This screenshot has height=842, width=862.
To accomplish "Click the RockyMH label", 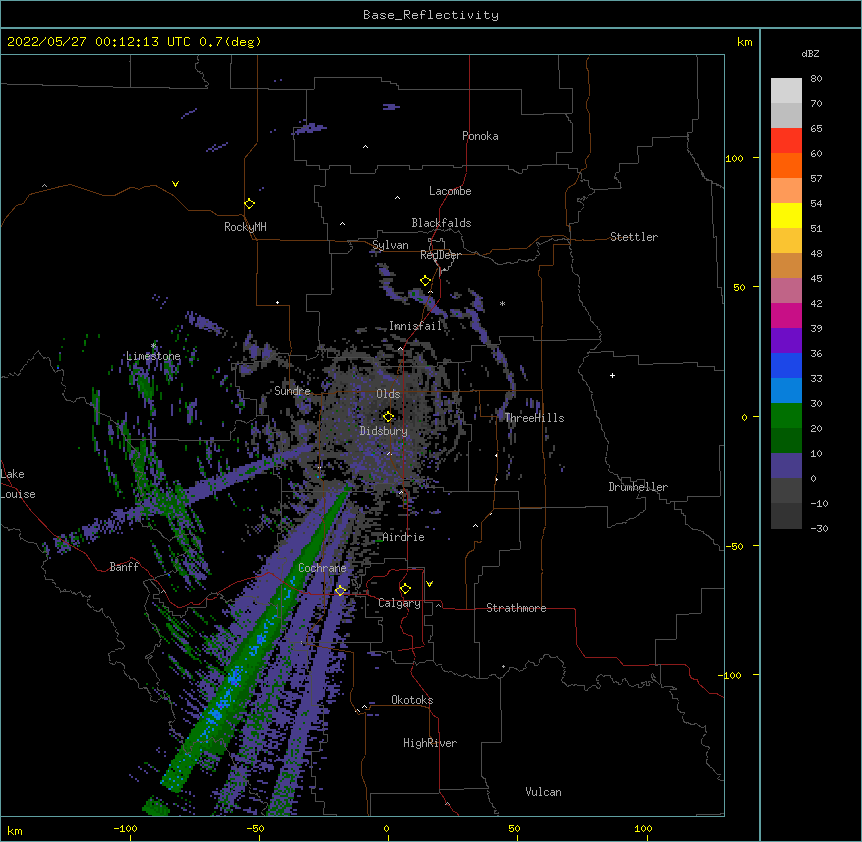I will pyautogui.click(x=245, y=227).
